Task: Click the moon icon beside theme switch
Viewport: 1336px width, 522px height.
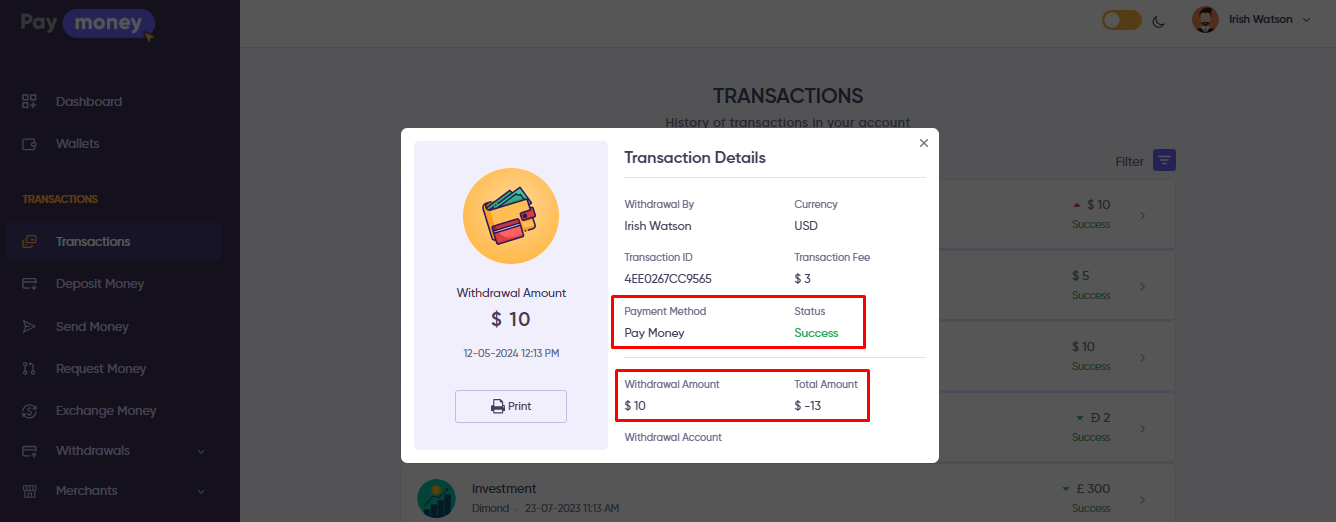Action: (1159, 21)
